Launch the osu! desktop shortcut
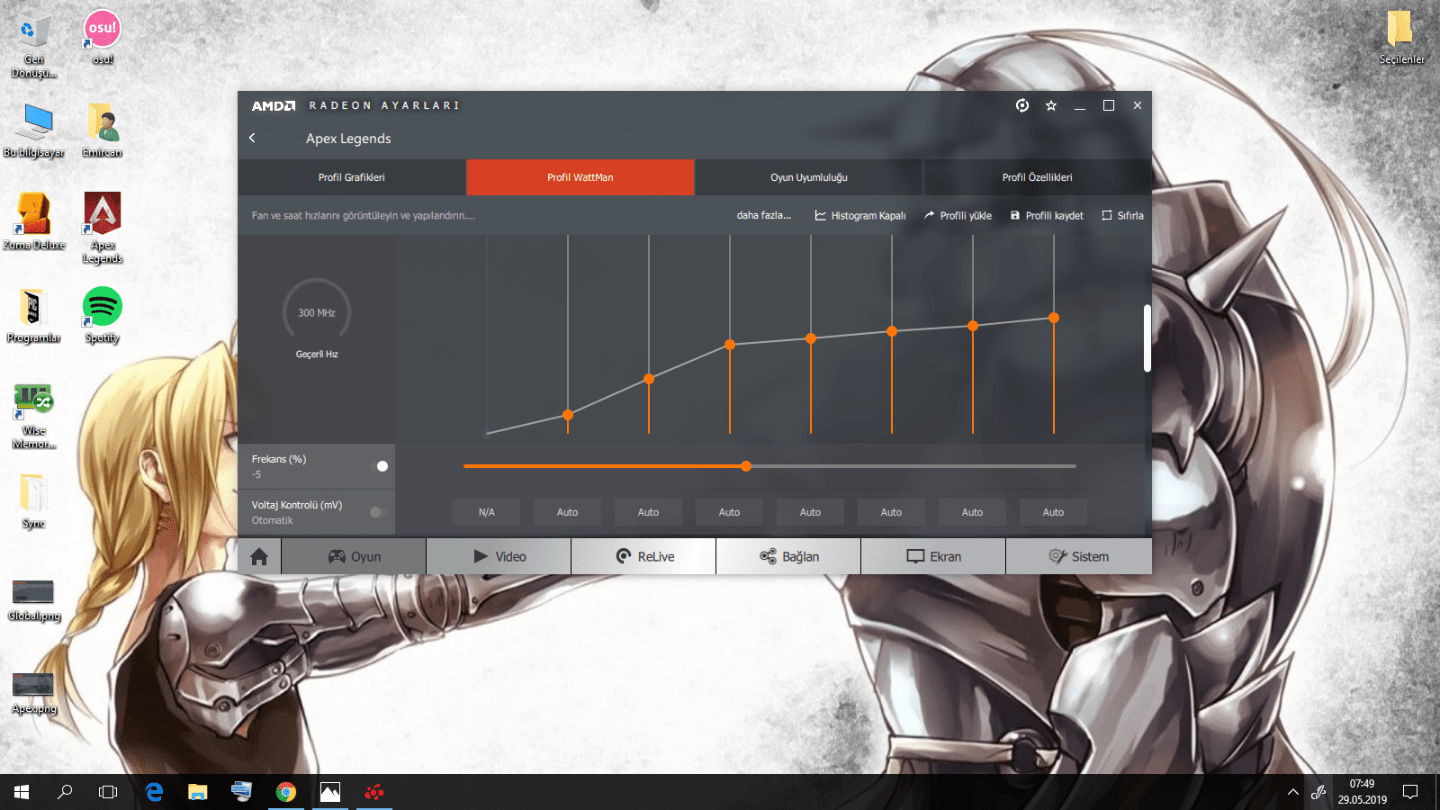The height and width of the screenshot is (810, 1440). click(102, 38)
